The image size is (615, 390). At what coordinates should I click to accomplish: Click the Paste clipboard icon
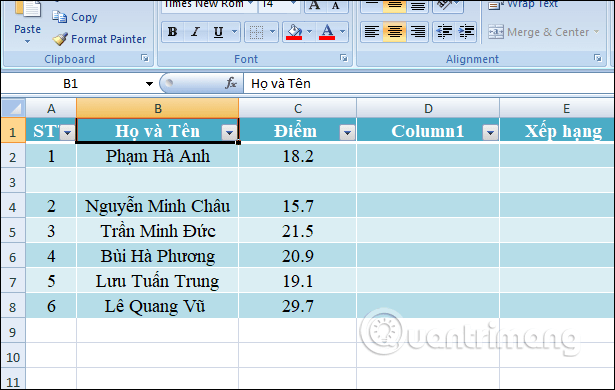click(27, 9)
